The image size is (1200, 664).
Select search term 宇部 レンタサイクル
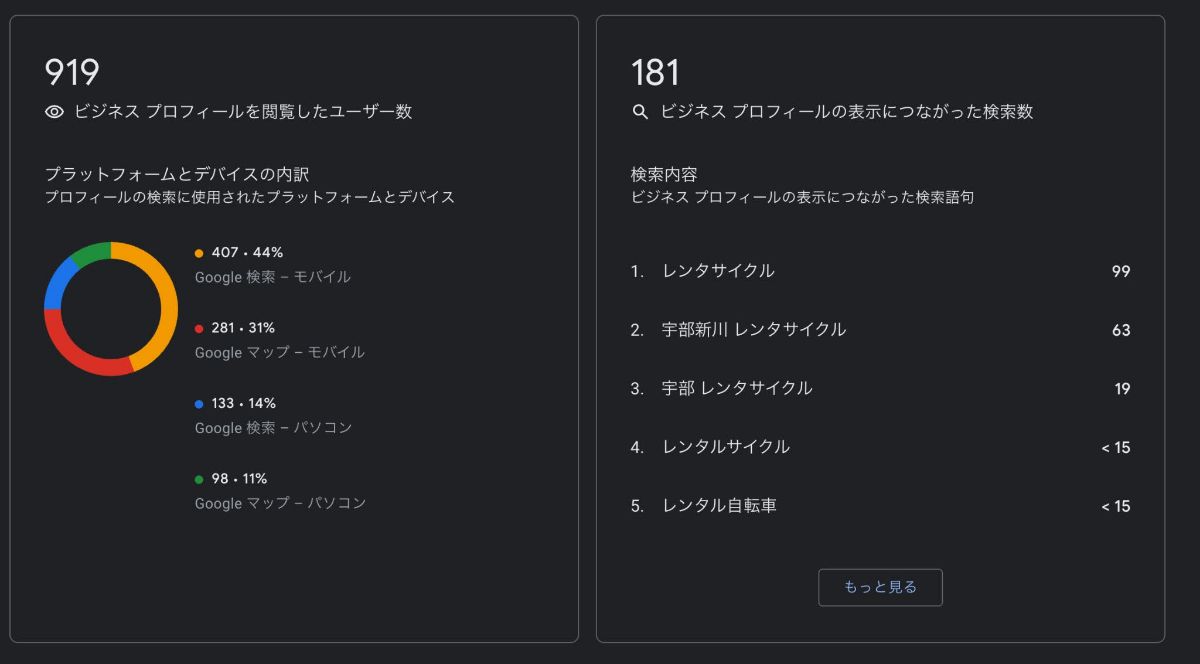pos(737,388)
